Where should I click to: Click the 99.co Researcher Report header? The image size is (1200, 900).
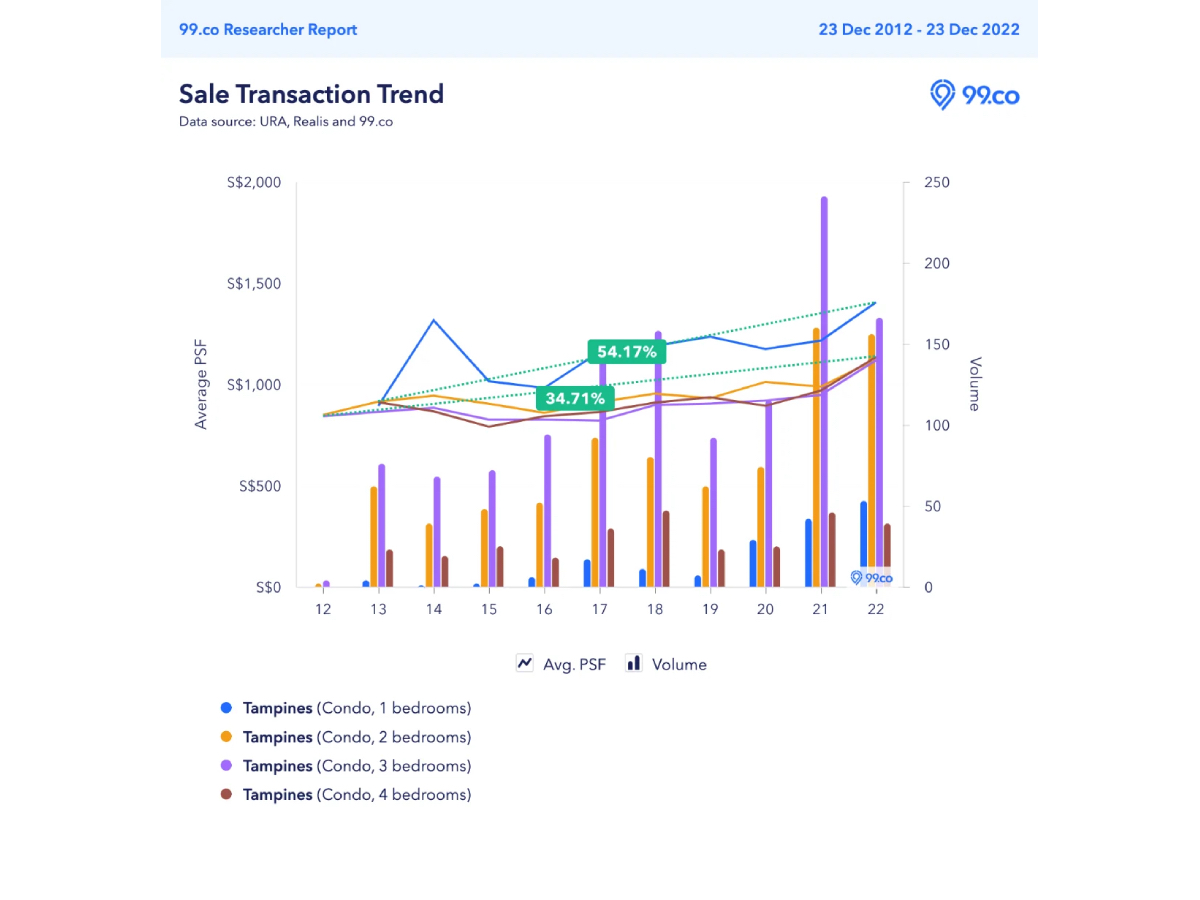click(x=267, y=29)
